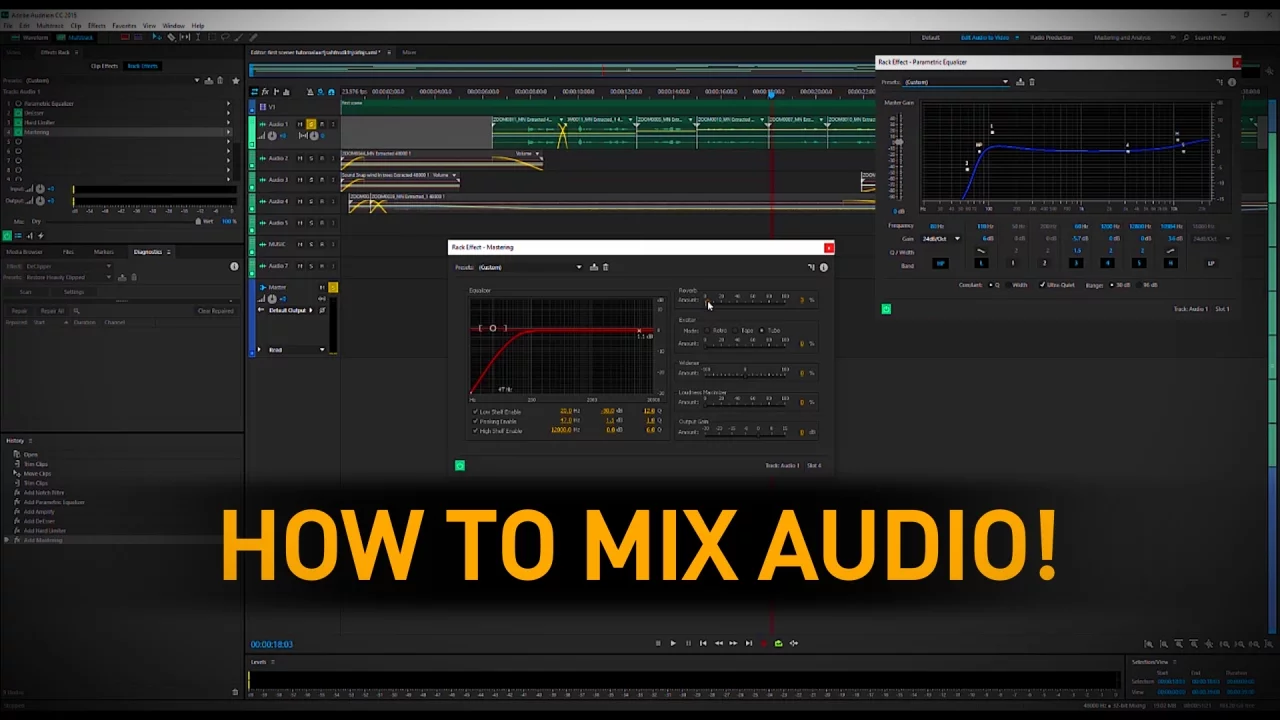Open the Favorites menu
Screen dimensions: 1280x720
point(125,26)
